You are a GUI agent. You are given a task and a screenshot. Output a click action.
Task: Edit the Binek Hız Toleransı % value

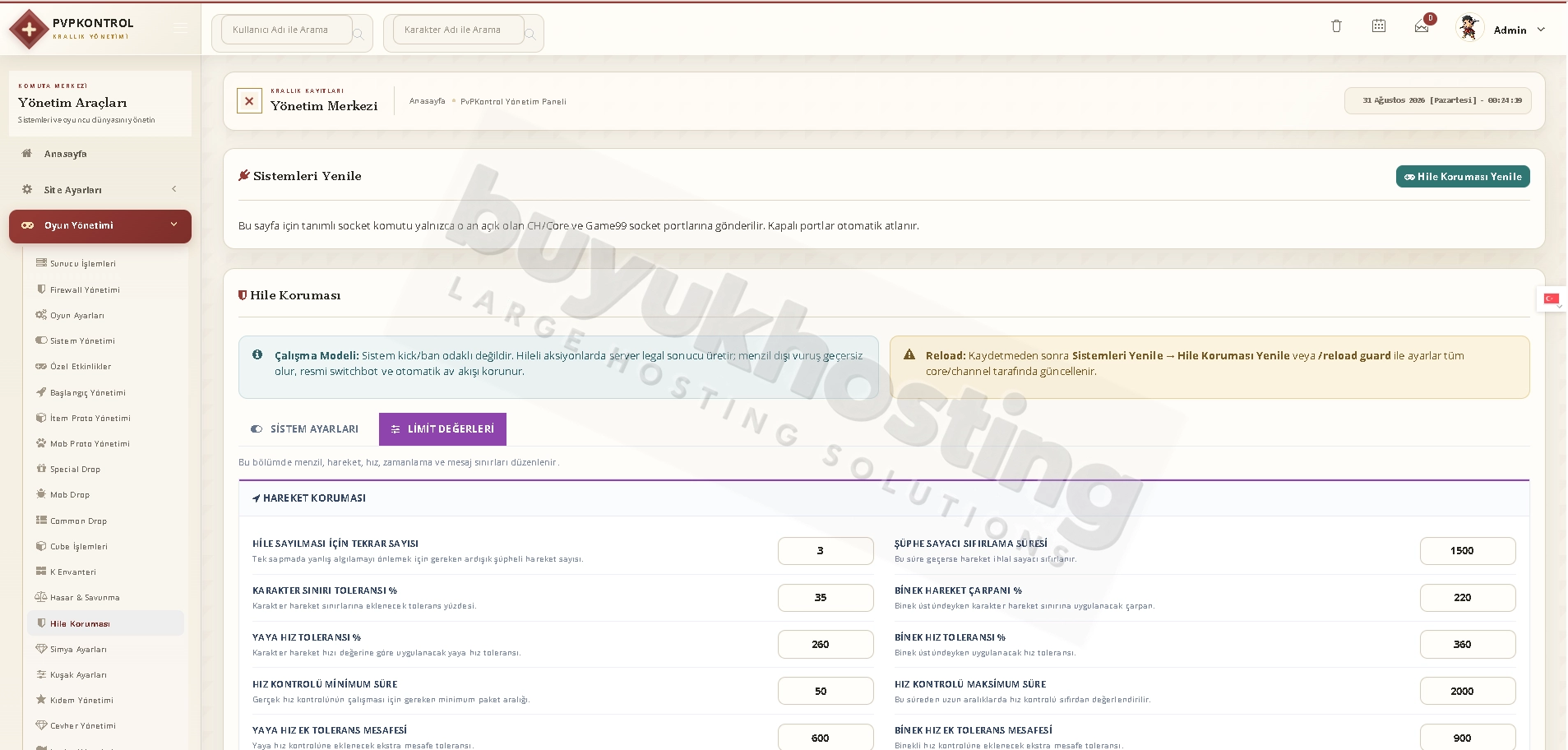(x=1468, y=645)
